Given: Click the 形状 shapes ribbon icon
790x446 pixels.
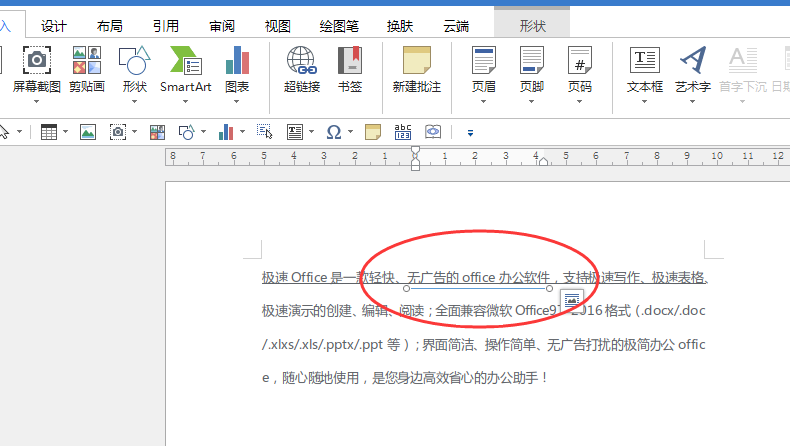Looking at the screenshot, I should tap(135, 60).
